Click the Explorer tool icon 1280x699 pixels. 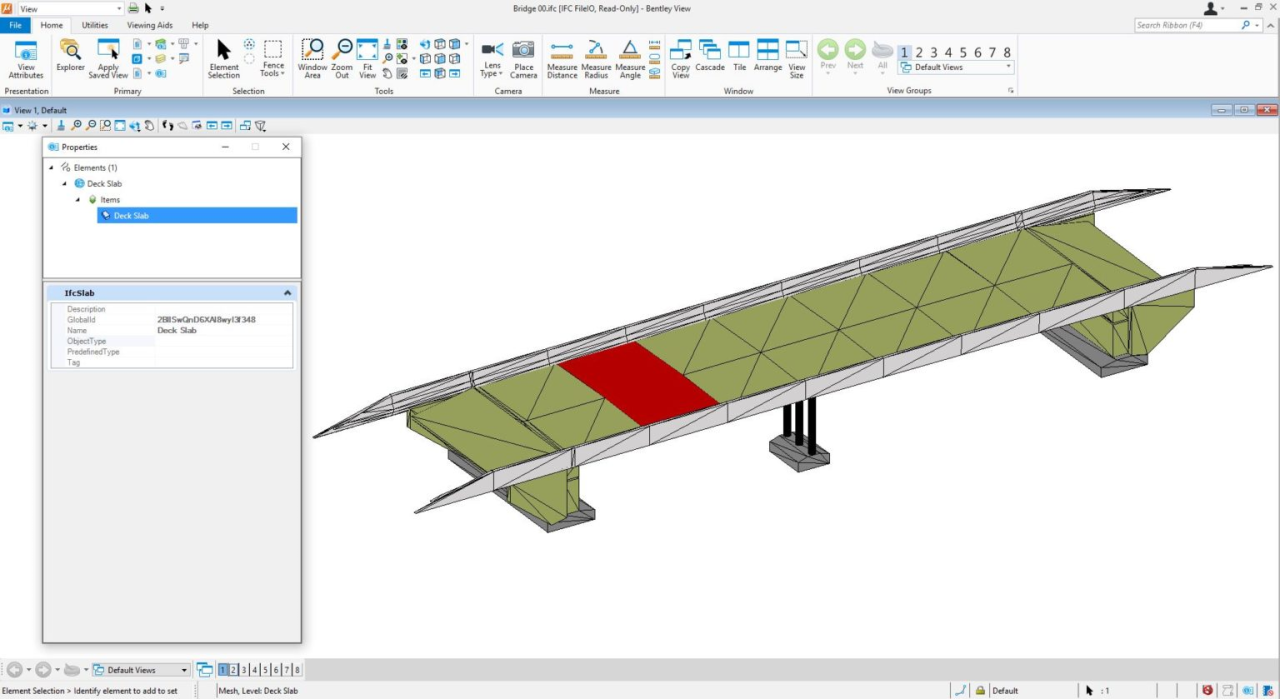70,56
